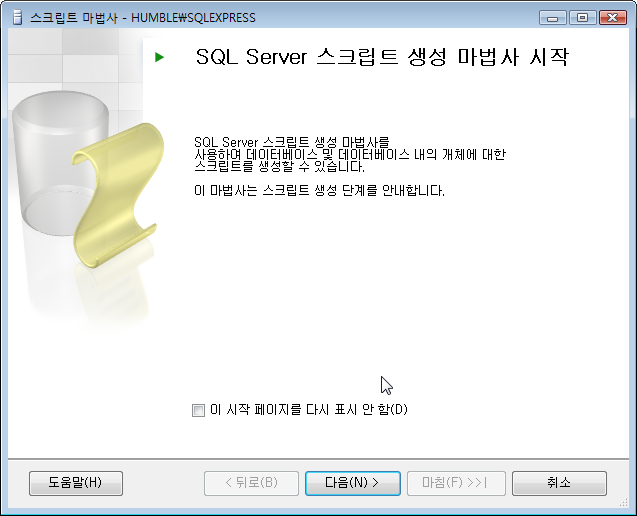Click the 'SQL Server 스크립트 생성 마법사 시작' heading
This screenshot has width=637, height=516.
pos(382,57)
